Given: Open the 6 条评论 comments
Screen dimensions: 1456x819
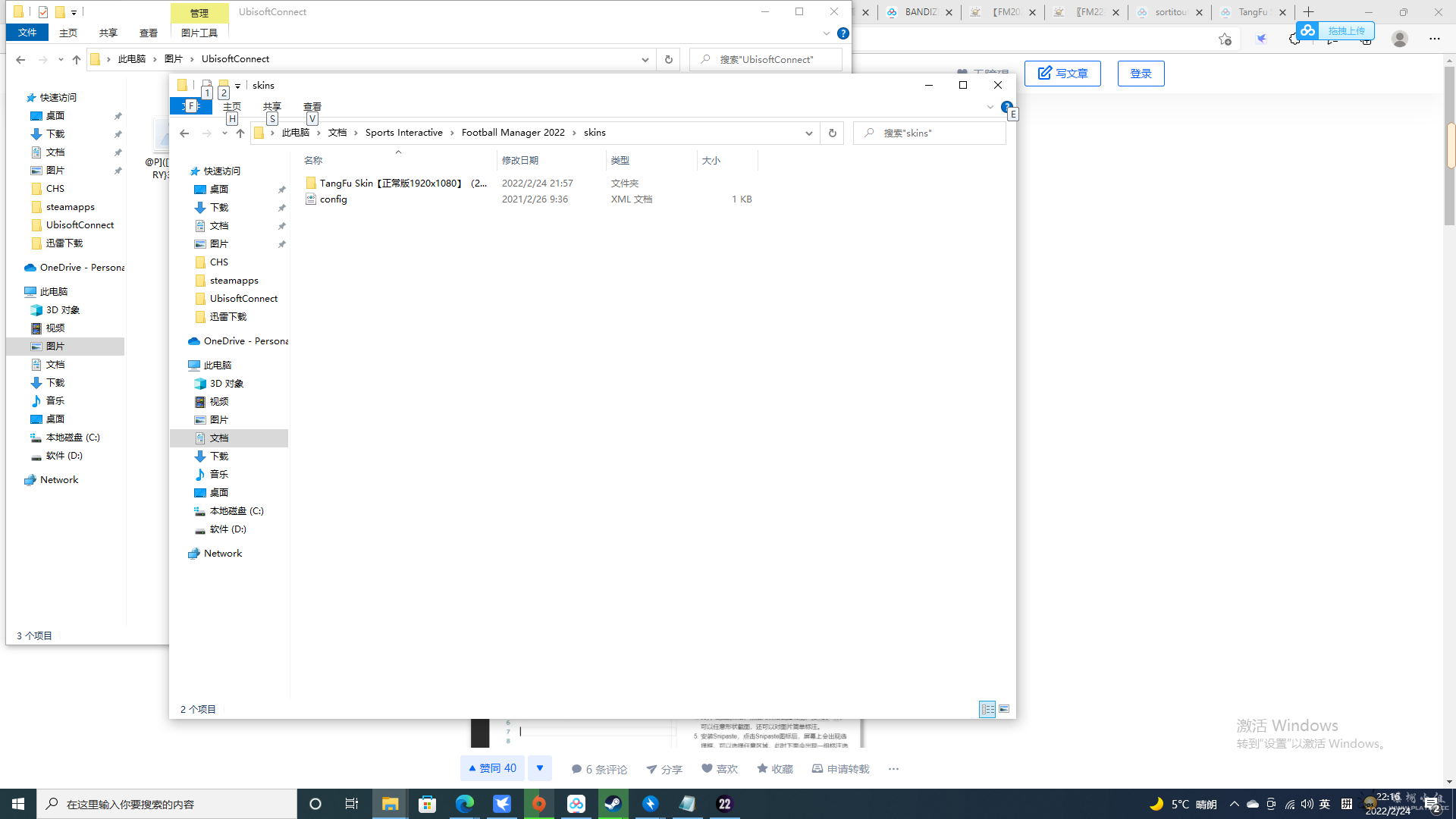Looking at the screenshot, I should click(x=599, y=769).
